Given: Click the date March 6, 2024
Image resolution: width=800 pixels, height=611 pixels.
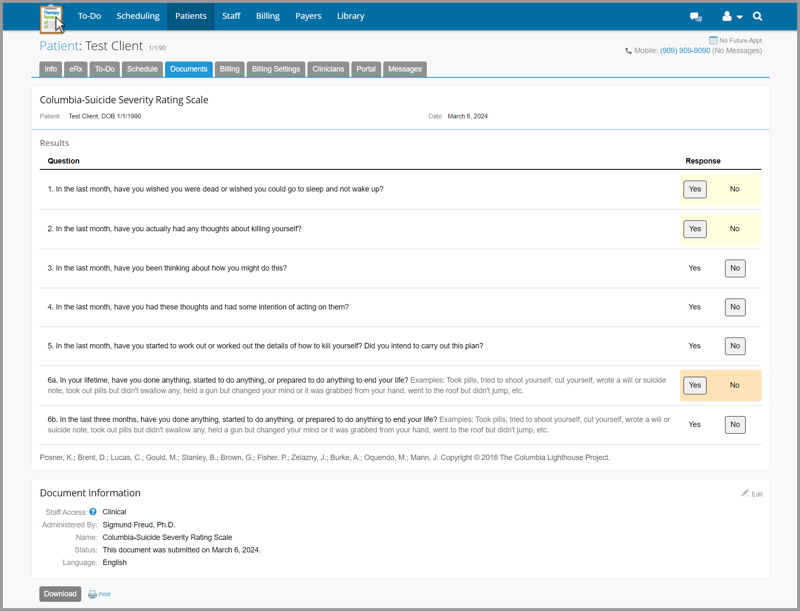Looking at the screenshot, I should pyautogui.click(x=467, y=116).
